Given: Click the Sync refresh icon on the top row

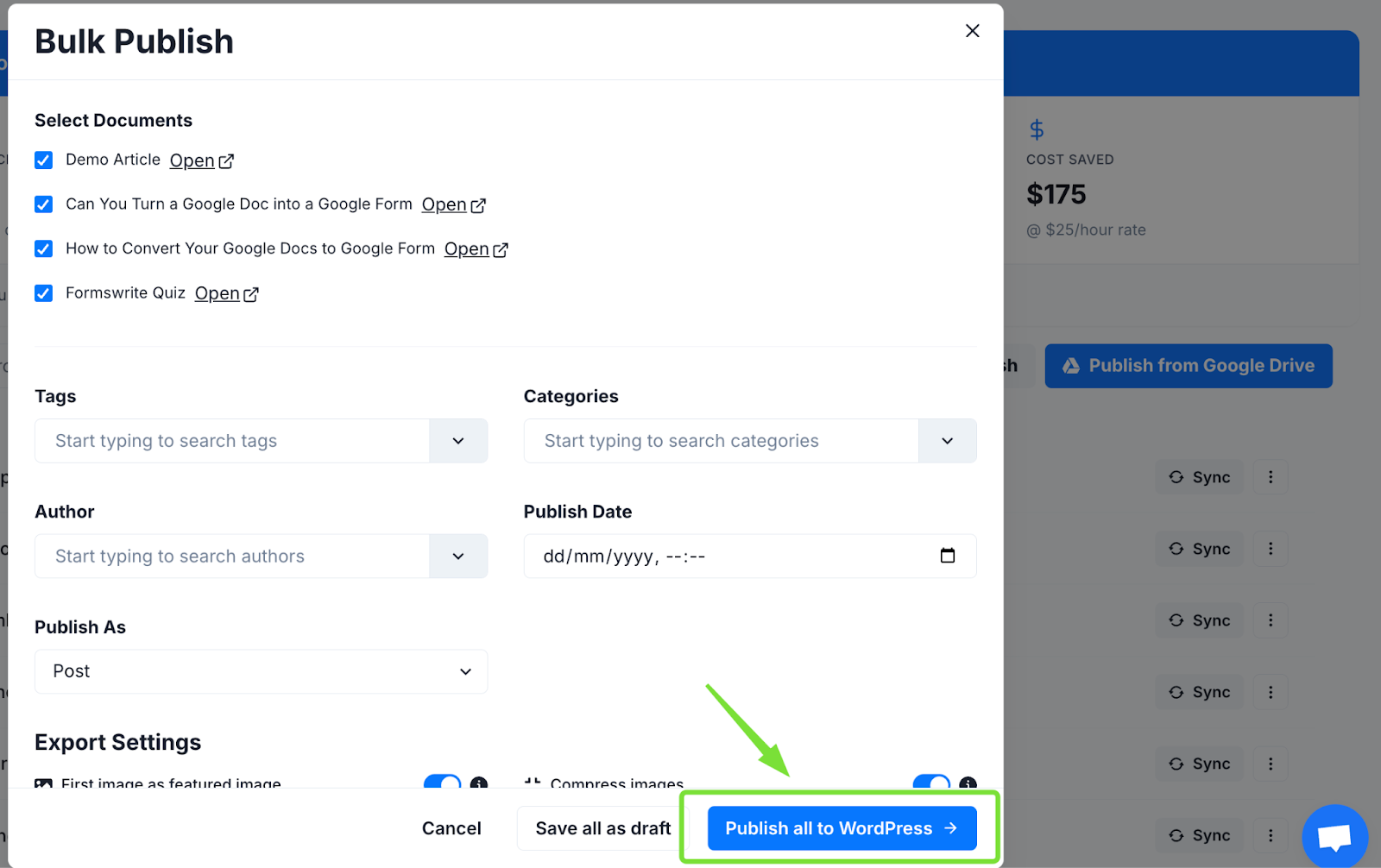Looking at the screenshot, I should pyautogui.click(x=1176, y=476).
